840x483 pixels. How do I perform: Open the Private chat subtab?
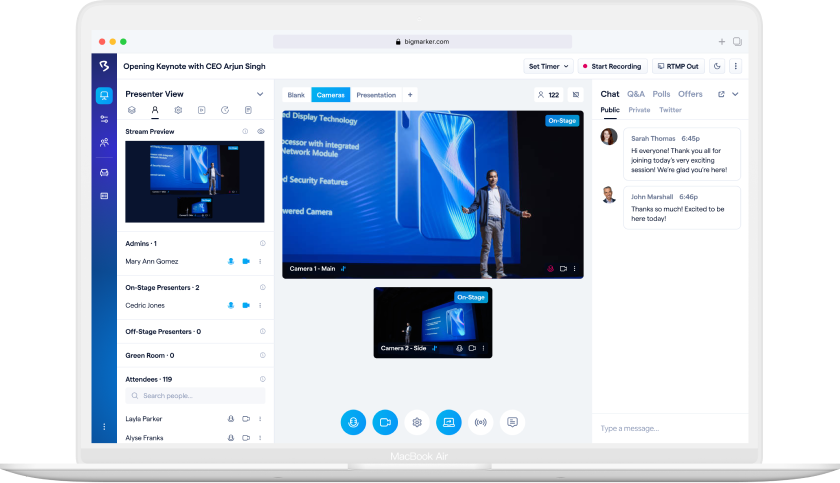[x=639, y=110]
